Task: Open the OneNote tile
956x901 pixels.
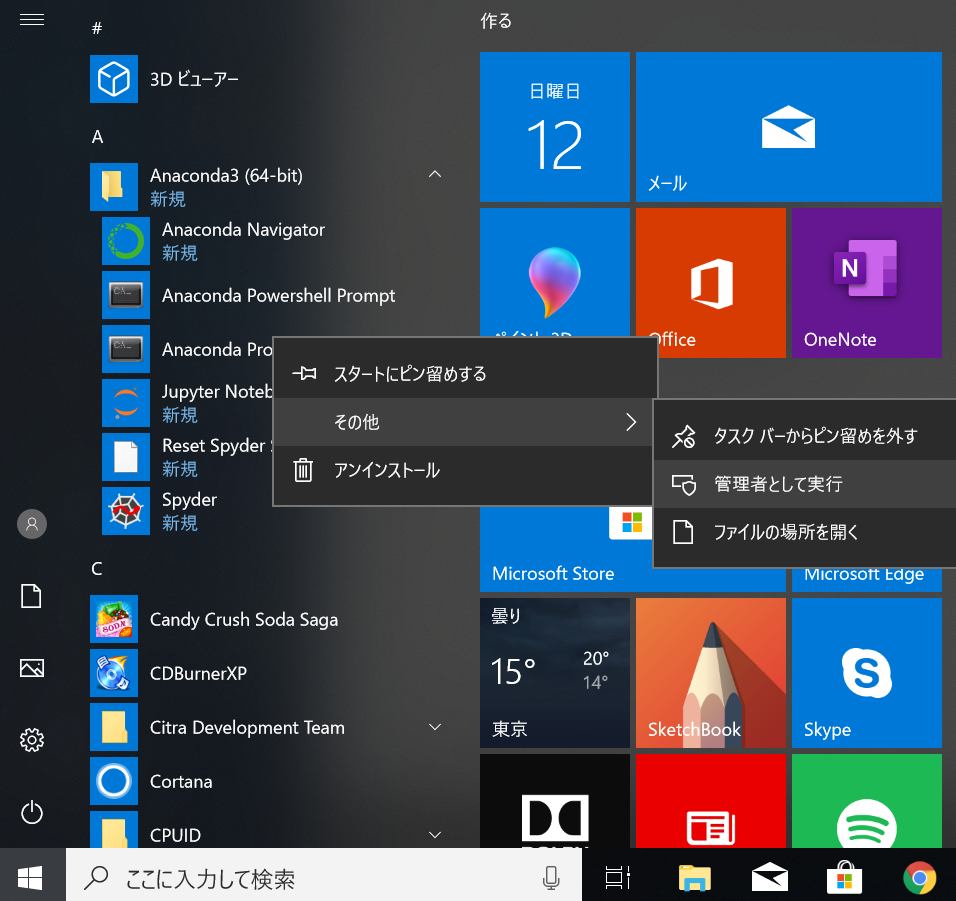Action: pyautogui.click(x=866, y=283)
